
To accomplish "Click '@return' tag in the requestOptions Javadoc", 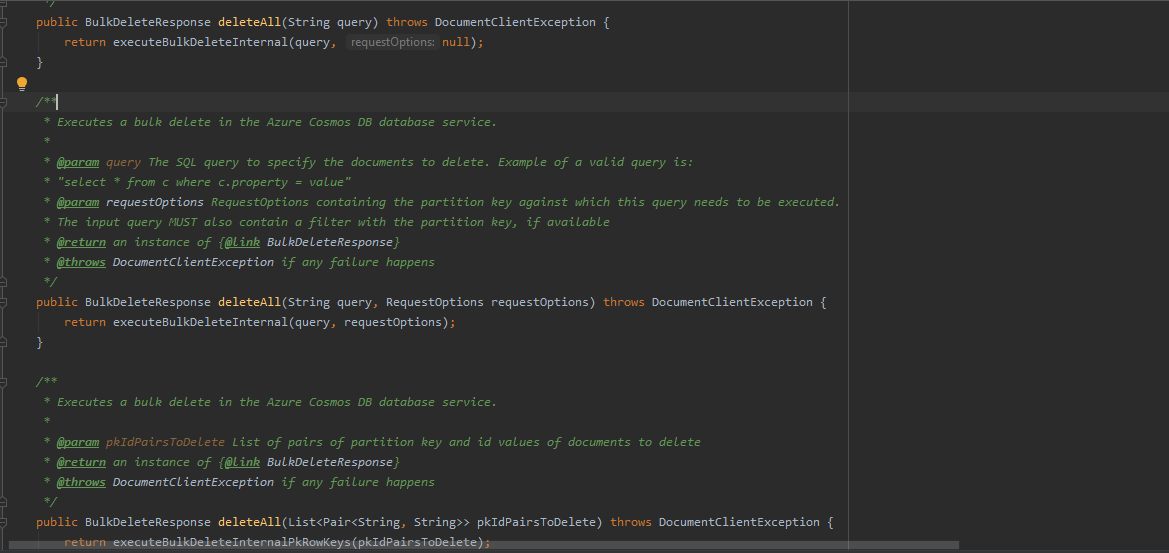I will (81, 242).
